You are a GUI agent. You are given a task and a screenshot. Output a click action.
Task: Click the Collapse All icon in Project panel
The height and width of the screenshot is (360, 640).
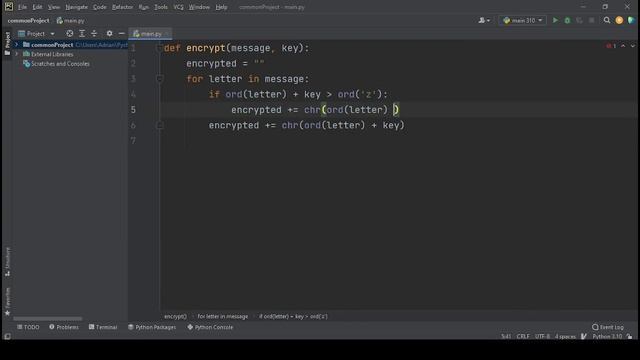tap(94, 33)
